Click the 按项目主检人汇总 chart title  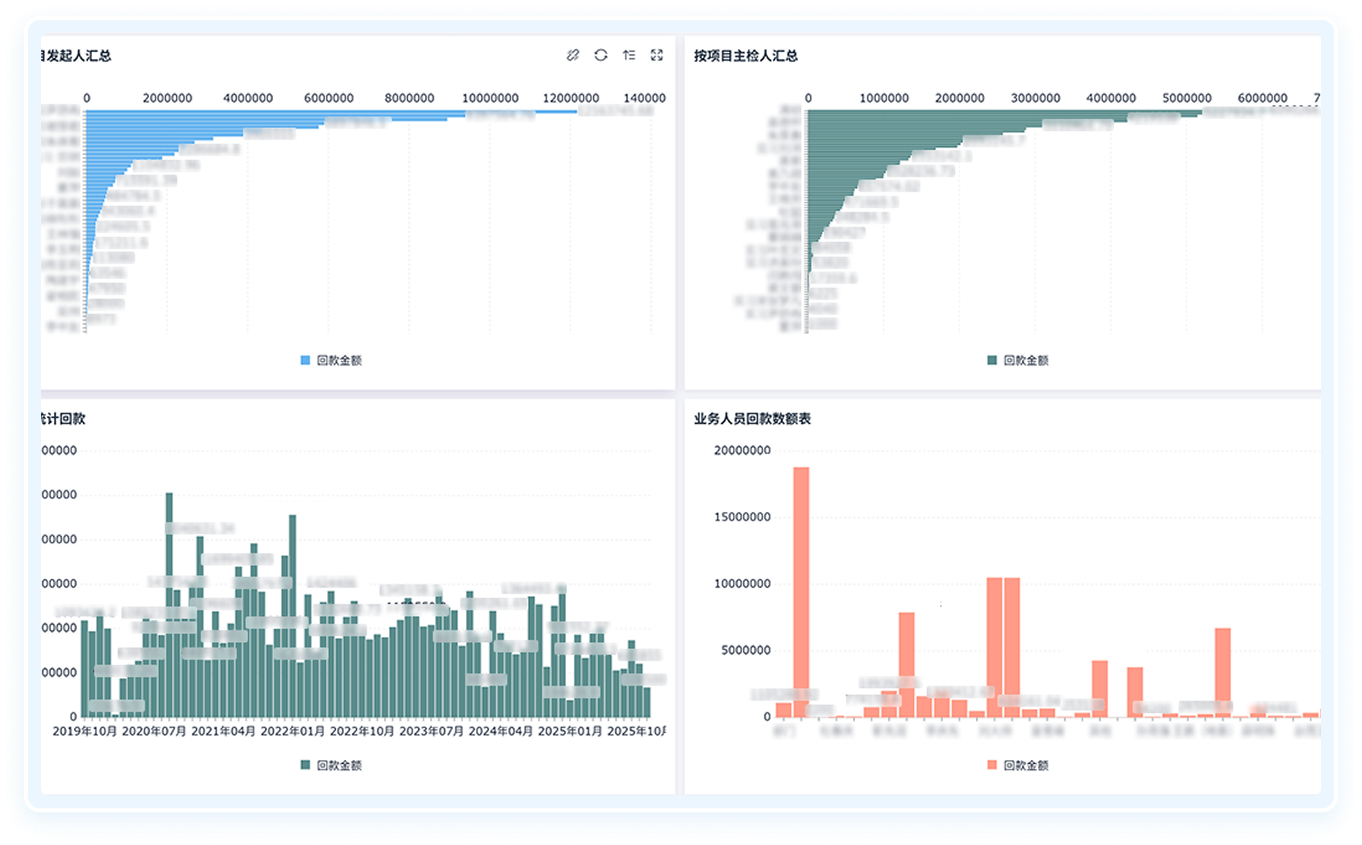pyautogui.click(x=746, y=56)
